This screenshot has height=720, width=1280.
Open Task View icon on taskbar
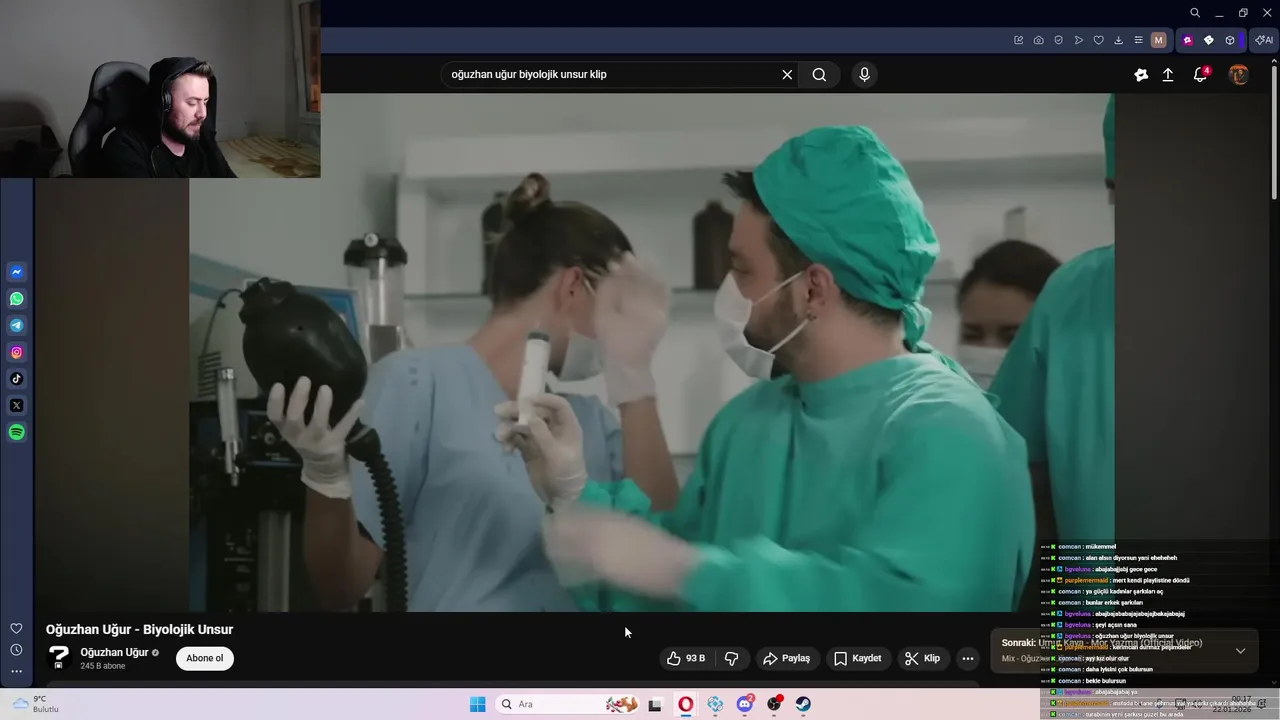[x=655, y=704]
